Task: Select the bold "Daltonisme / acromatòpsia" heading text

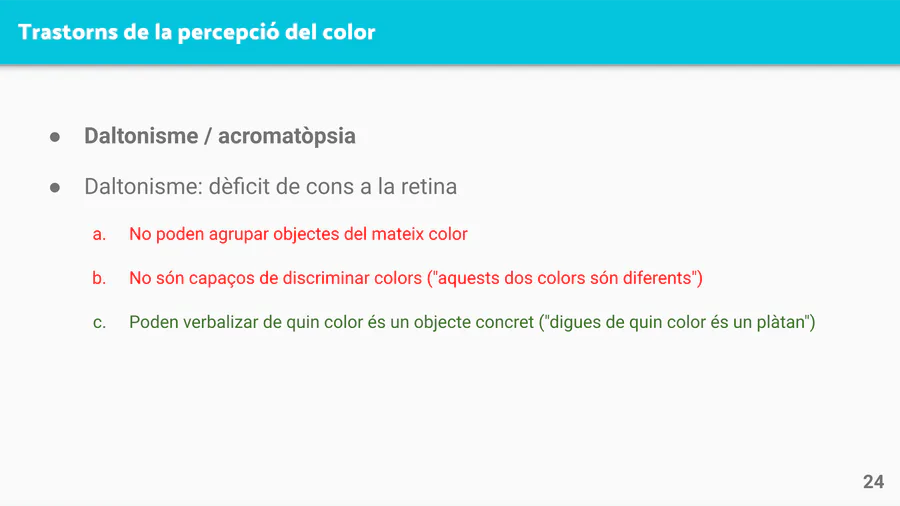Action: [x=219, y=136]
